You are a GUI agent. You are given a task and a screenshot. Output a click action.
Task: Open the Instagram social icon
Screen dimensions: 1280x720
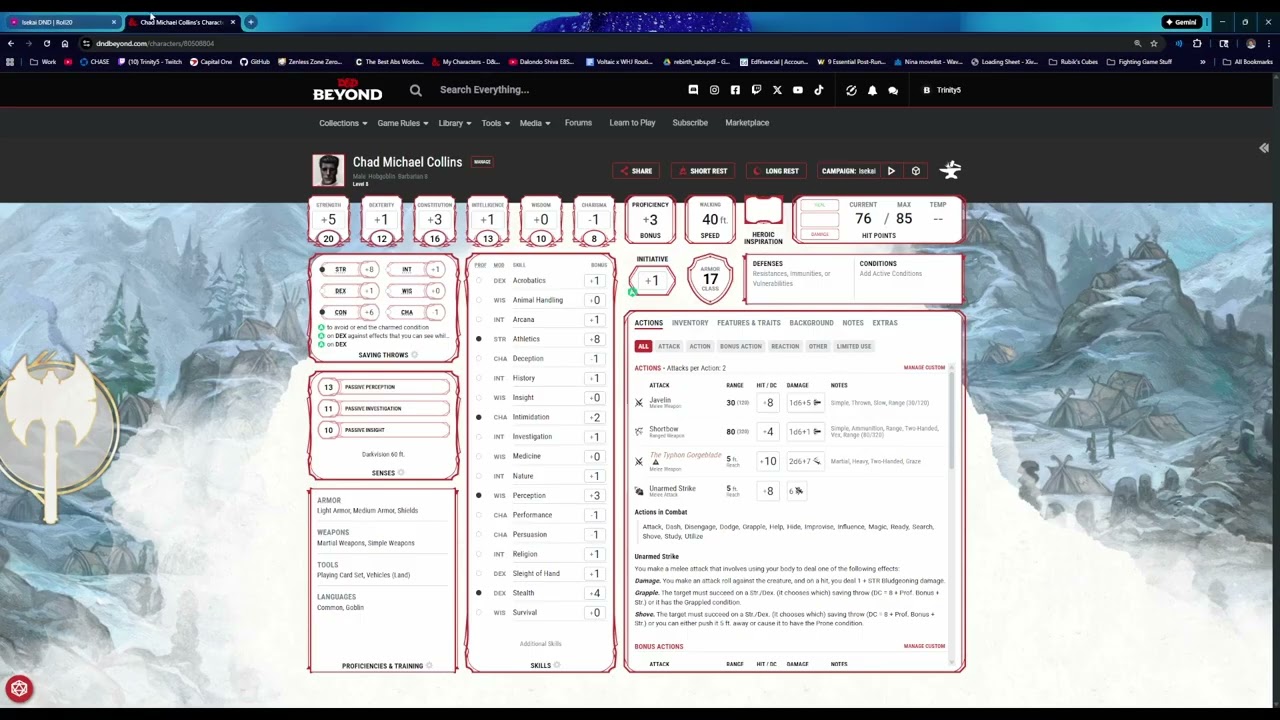click(714, 90)
